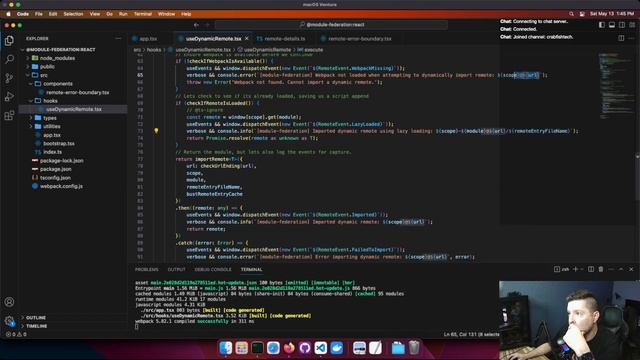Click the hooks breadcrumb segment
This screenshot has height=360, width=640.
coord(154,50)
